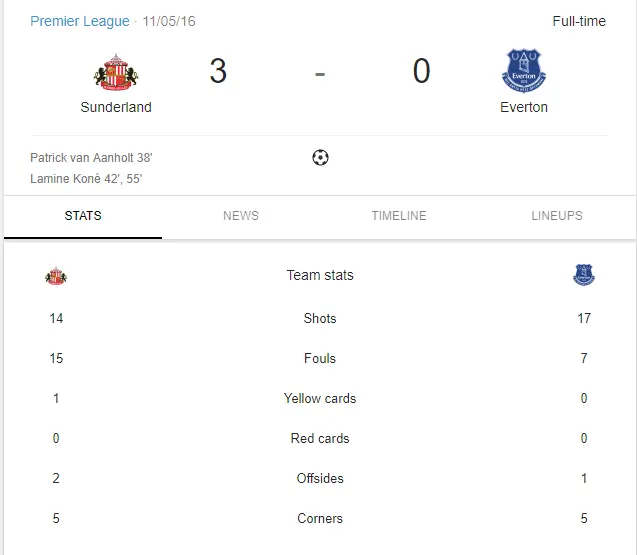Viewport: 637px width, 555px height.
Task: Click the Corners stat row label
Action: pyautogui.click(x=320, y=519)
